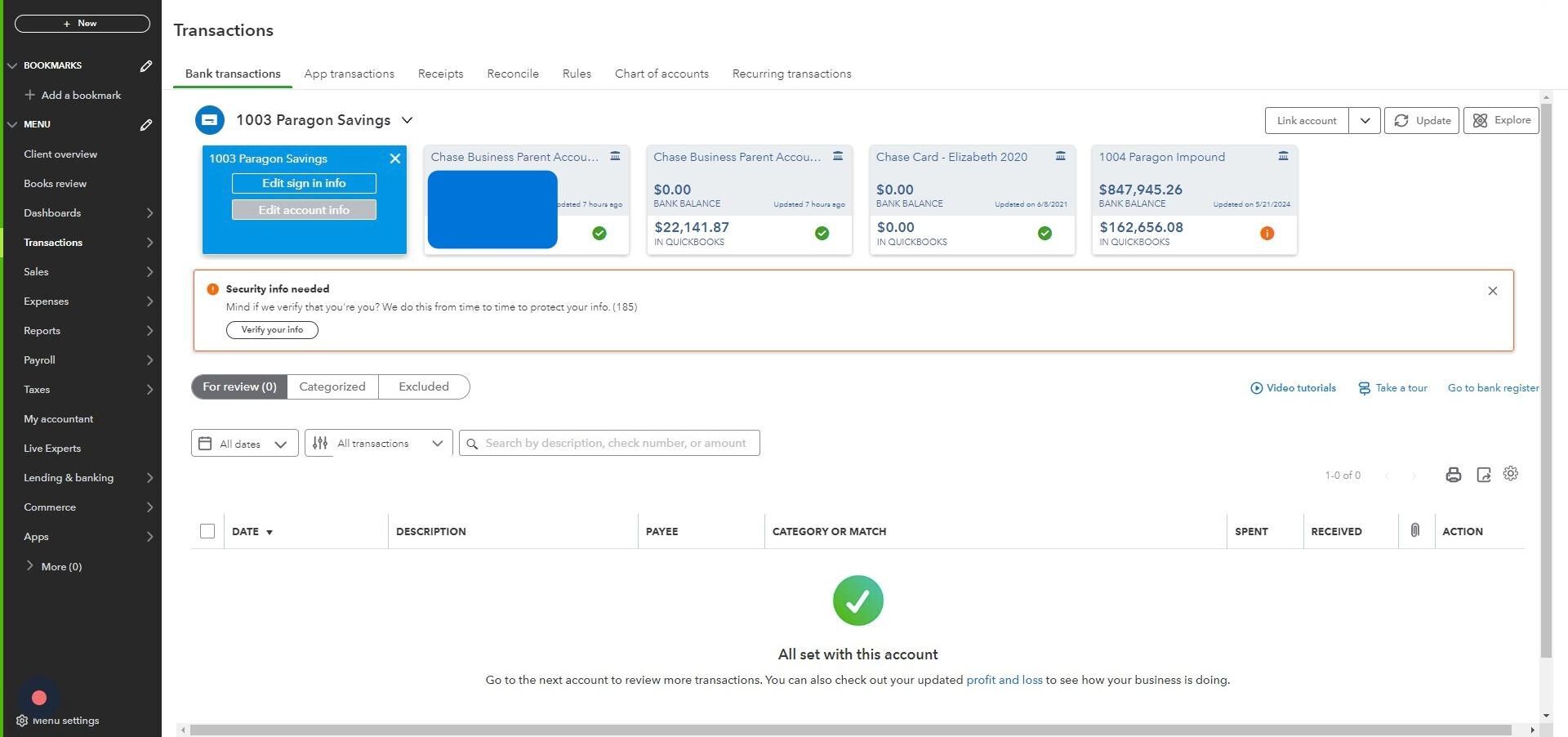The height and width of the screenshot is (737, 1568).
Task: Click the edit menu pencil icon
Action: tap(146, 125)
